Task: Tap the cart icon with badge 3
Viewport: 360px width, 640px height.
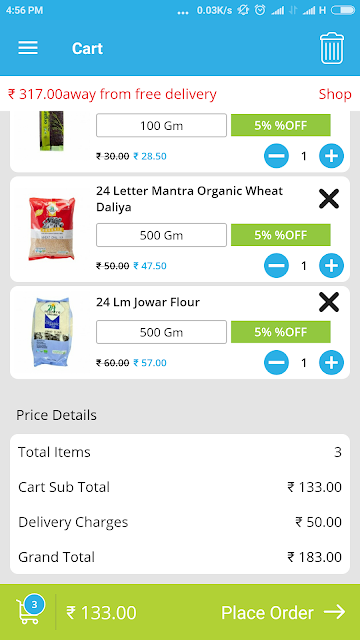Action: 30,609
